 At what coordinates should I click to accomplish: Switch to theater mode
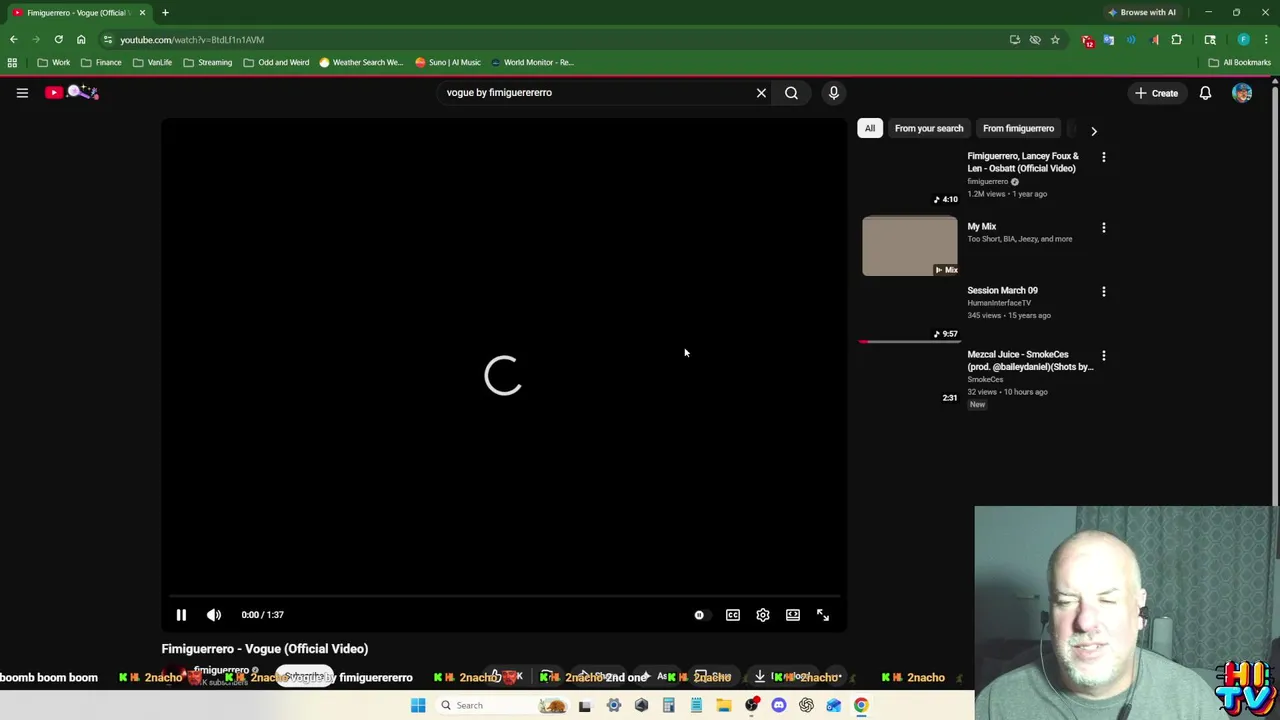(793, 615)
